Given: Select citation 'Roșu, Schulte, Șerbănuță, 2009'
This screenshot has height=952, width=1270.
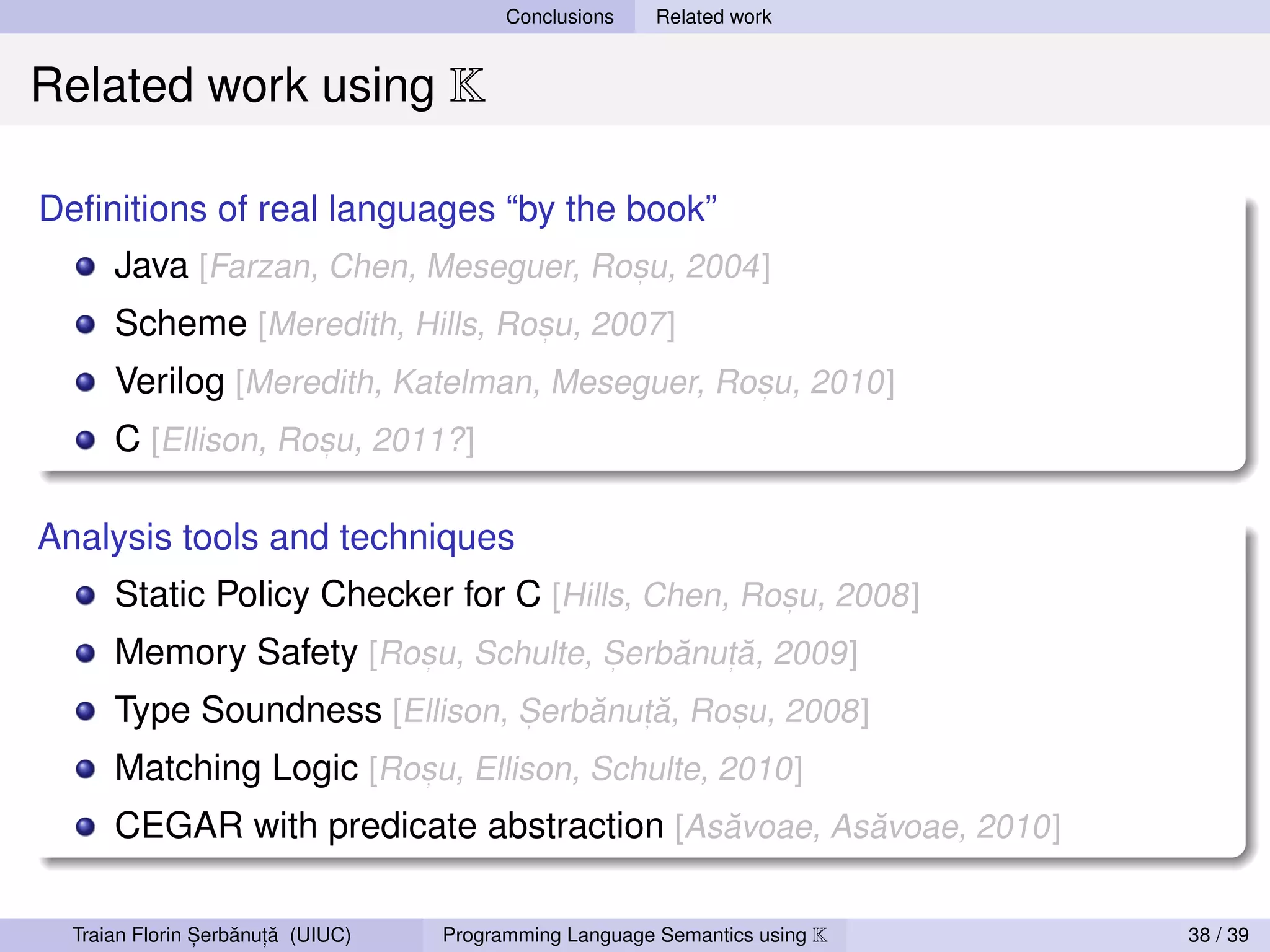Looking at the screenshot, I should point(613,653).
